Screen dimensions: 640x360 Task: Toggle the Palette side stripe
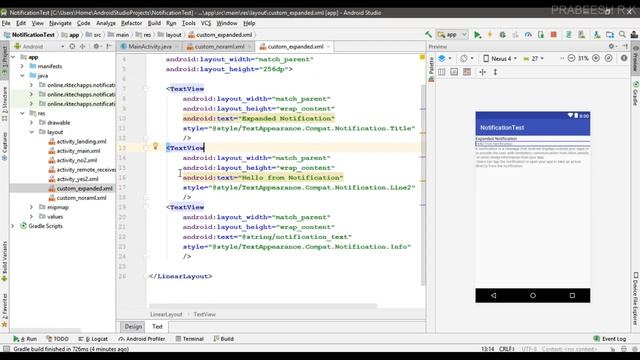431,70
